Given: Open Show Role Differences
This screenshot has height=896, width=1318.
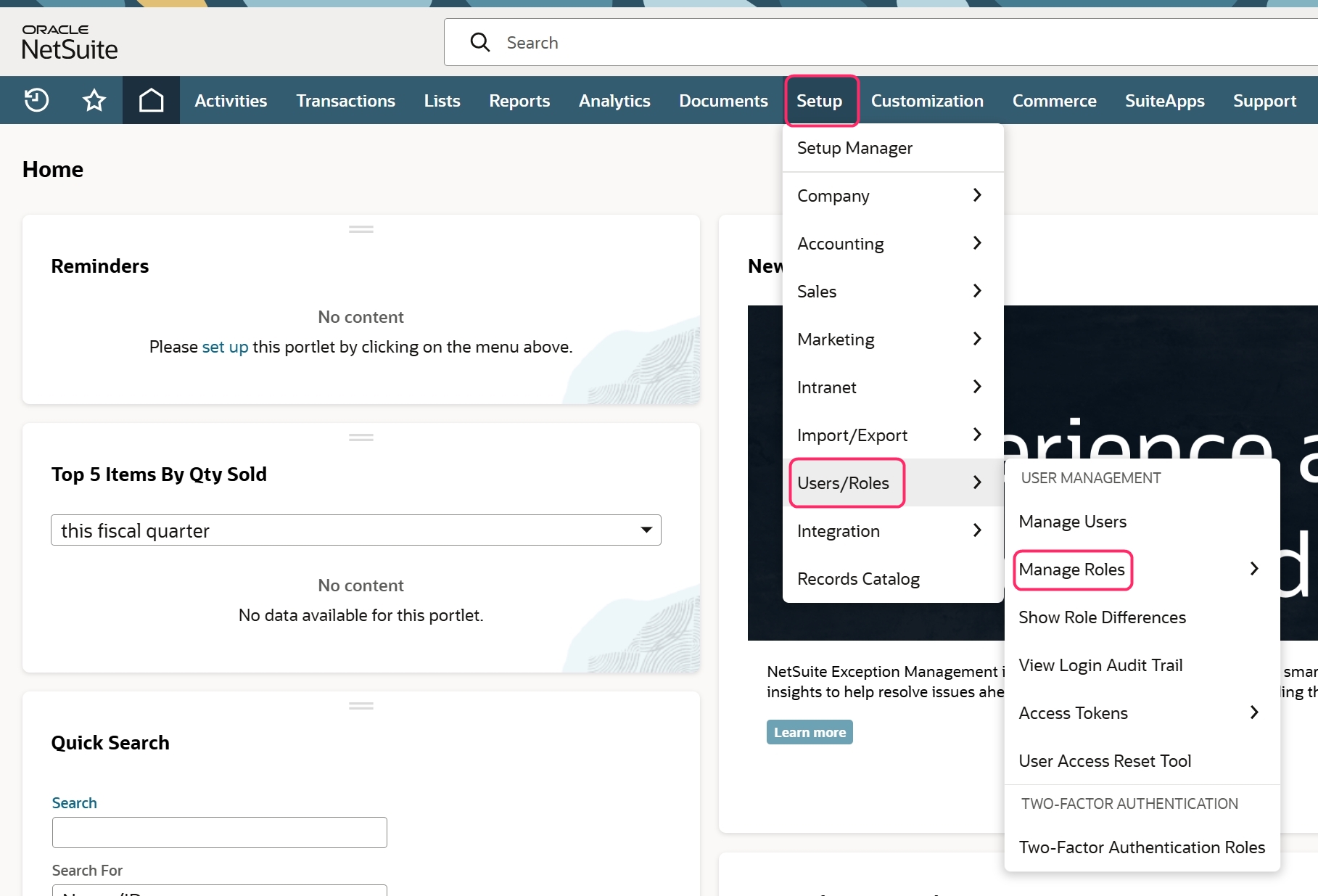Looking at the screenshot, I should 1142,617.
